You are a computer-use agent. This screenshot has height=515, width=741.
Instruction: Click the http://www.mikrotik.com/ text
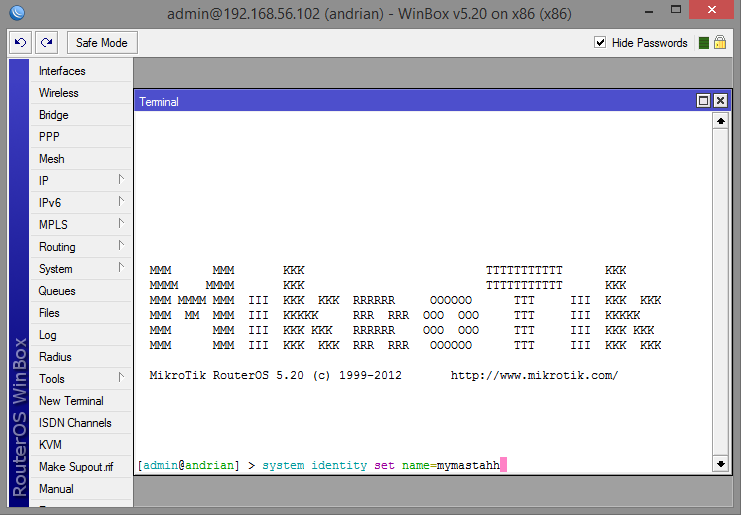click(x=534, y=376)
